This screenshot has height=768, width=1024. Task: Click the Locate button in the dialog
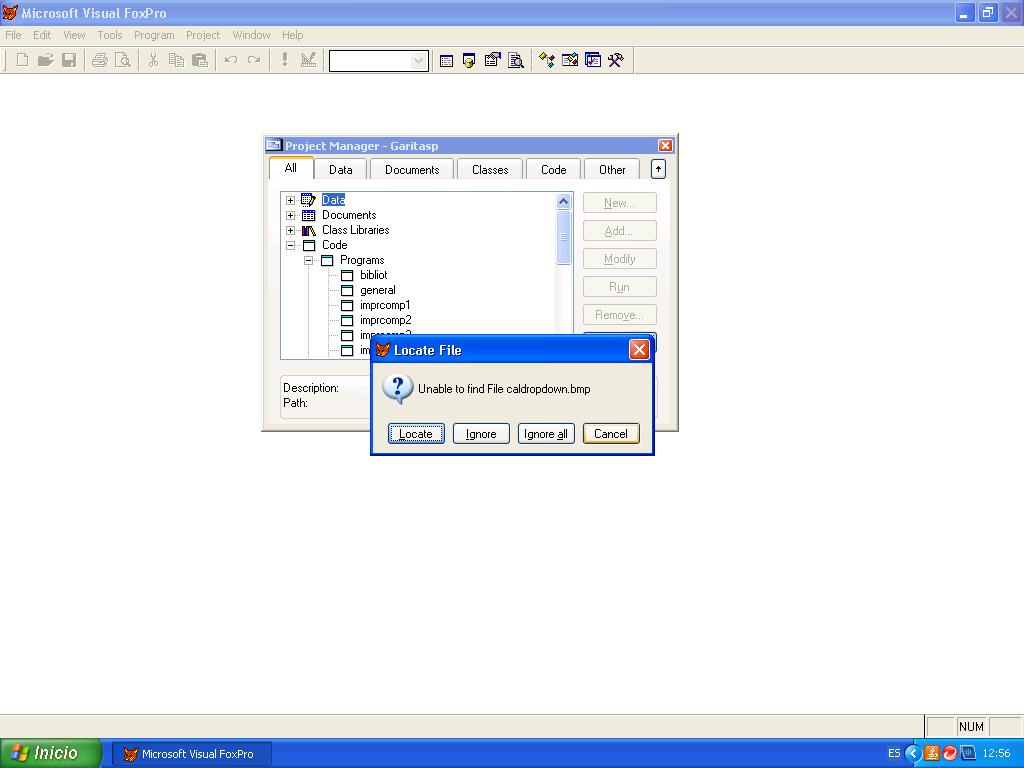pyautogui.click(x=416, y=434)
